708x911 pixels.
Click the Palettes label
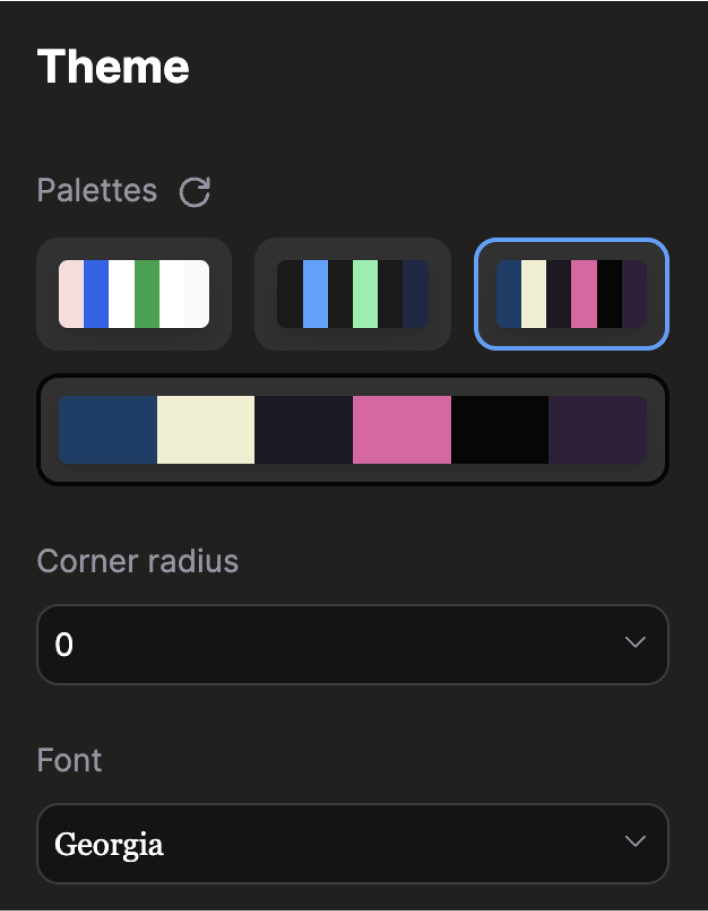point(97,190)
